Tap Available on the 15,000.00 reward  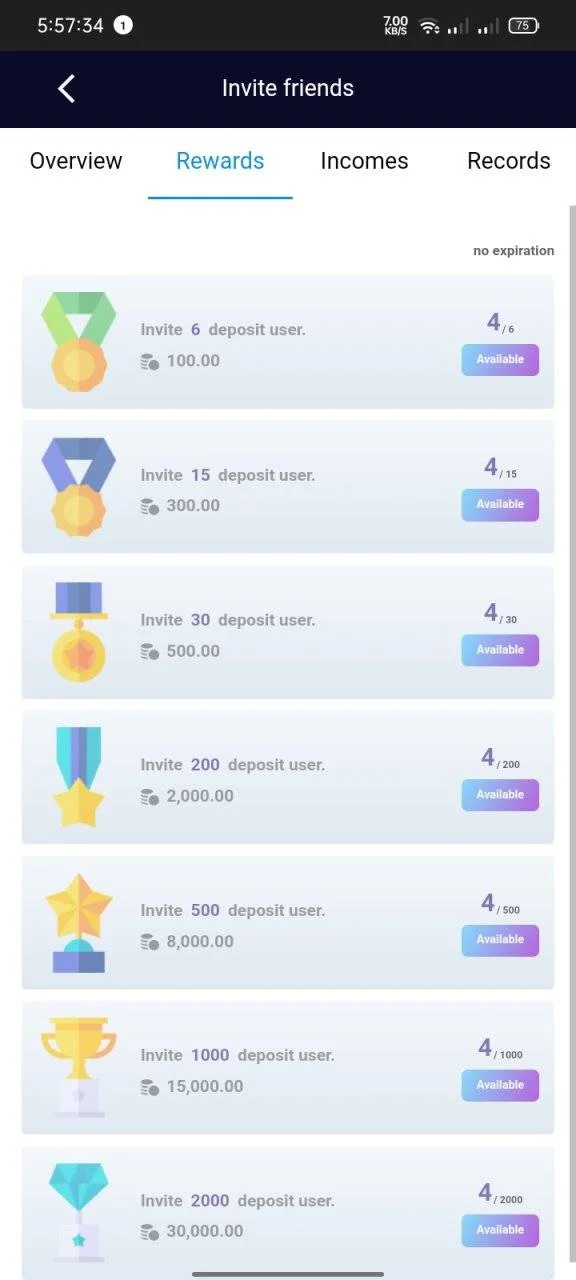(500, 1085)
